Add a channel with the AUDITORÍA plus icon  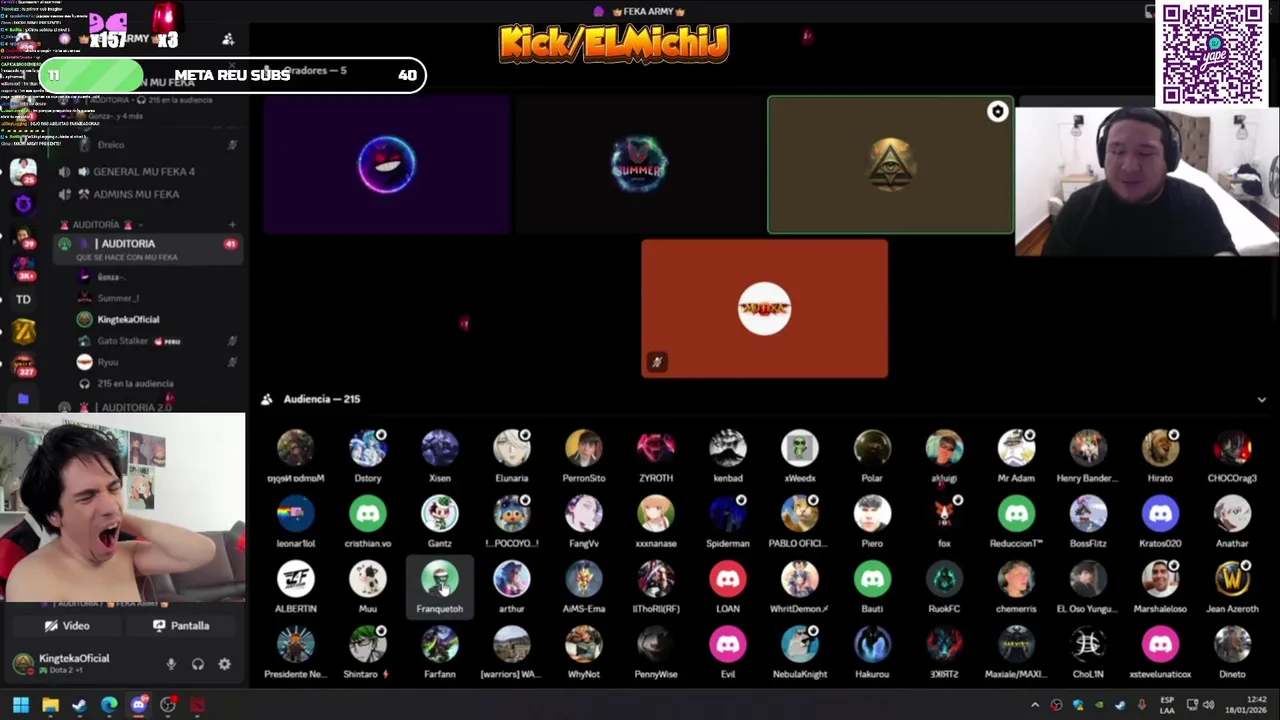[232, 224]
